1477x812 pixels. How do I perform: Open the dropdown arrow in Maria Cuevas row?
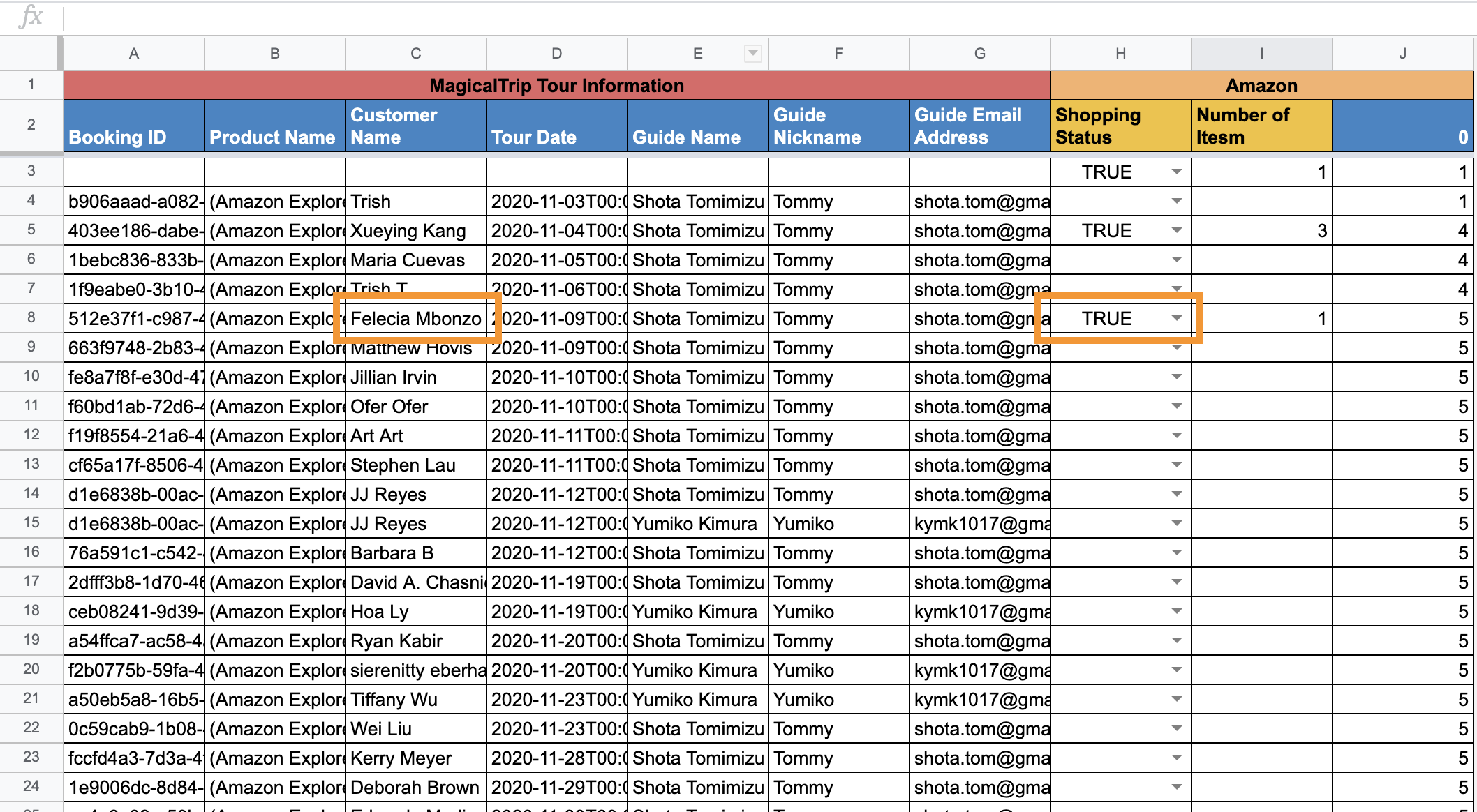tap(1177, 260)
